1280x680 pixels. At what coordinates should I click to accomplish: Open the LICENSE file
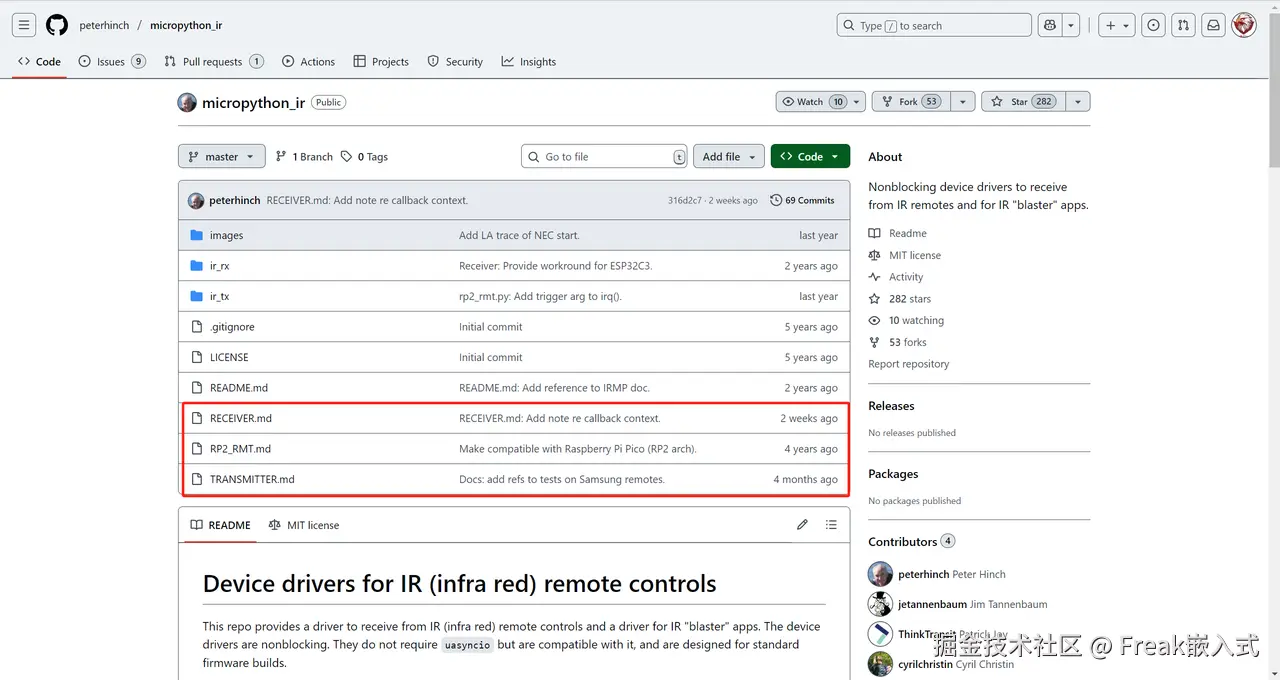[229, 357]
